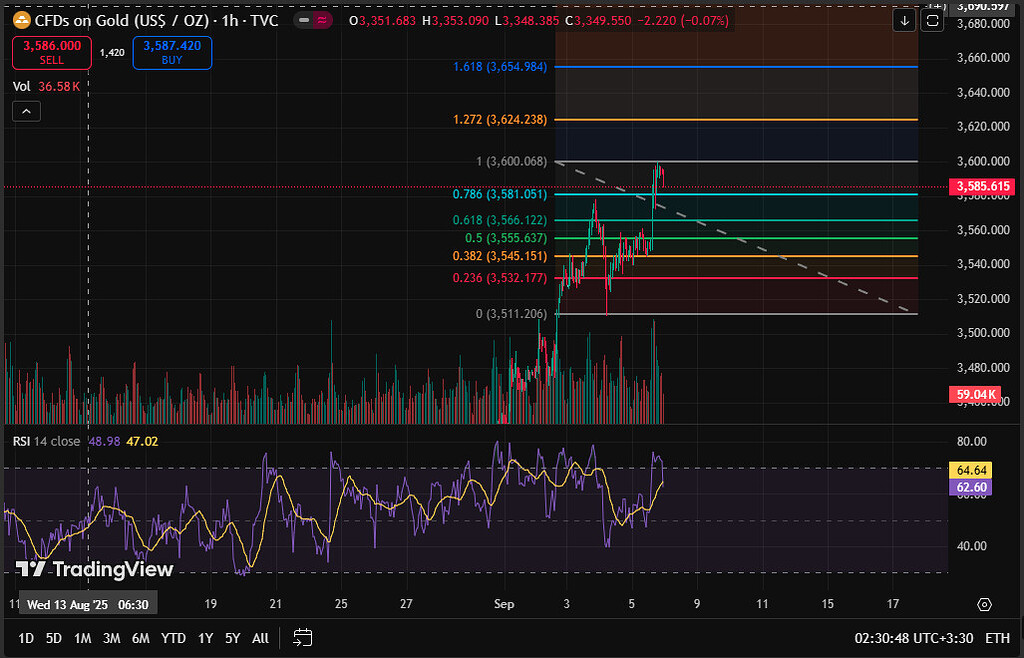Select the 1D time range
1024x658 pixels.
(26, 638)
